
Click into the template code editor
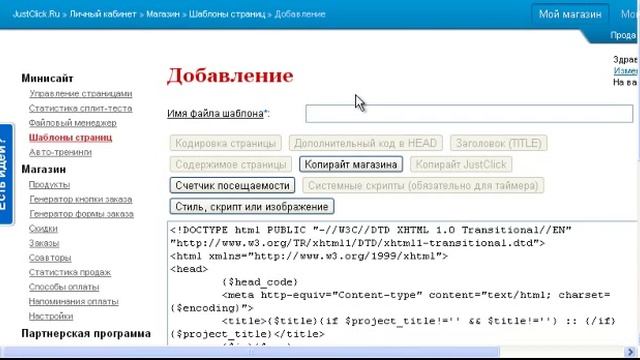click(402, 283)
